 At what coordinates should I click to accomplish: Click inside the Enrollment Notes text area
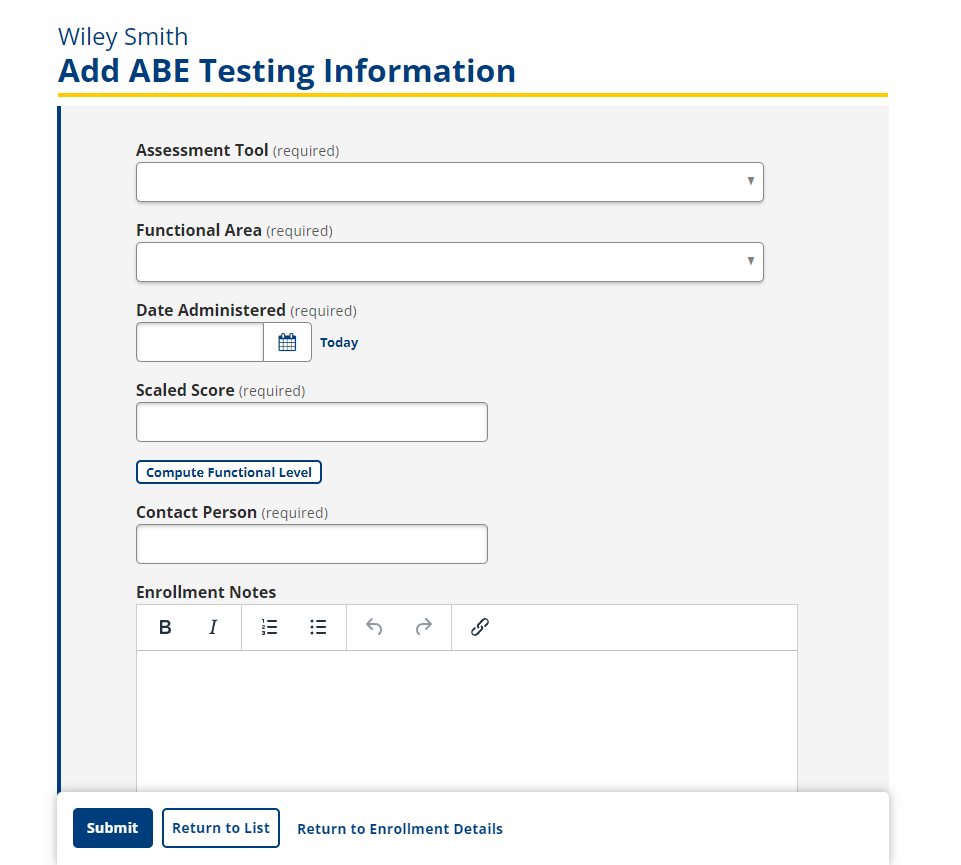[467, 721]
